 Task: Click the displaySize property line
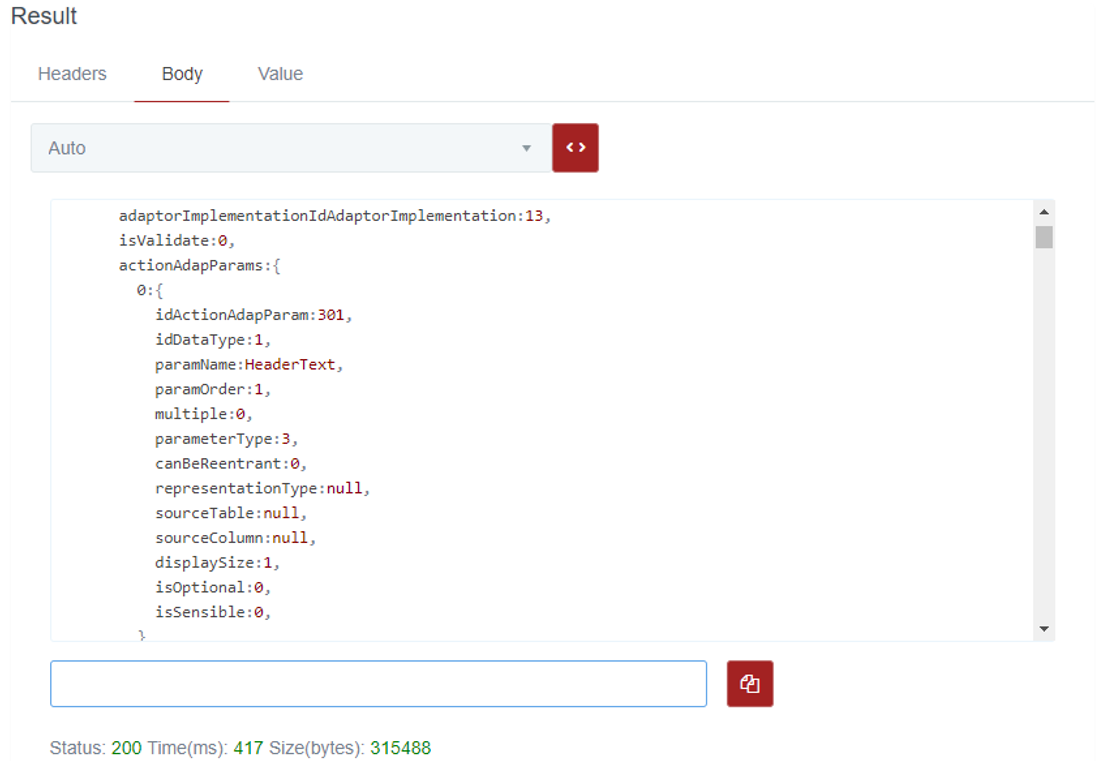click(x=217, y=563)
